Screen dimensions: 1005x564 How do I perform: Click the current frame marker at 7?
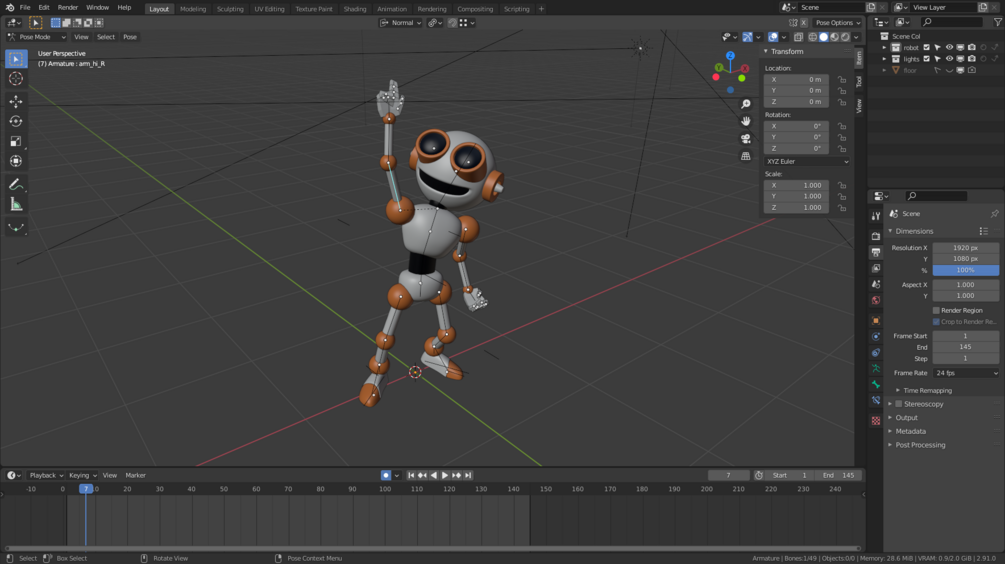[x=86, y=489]
